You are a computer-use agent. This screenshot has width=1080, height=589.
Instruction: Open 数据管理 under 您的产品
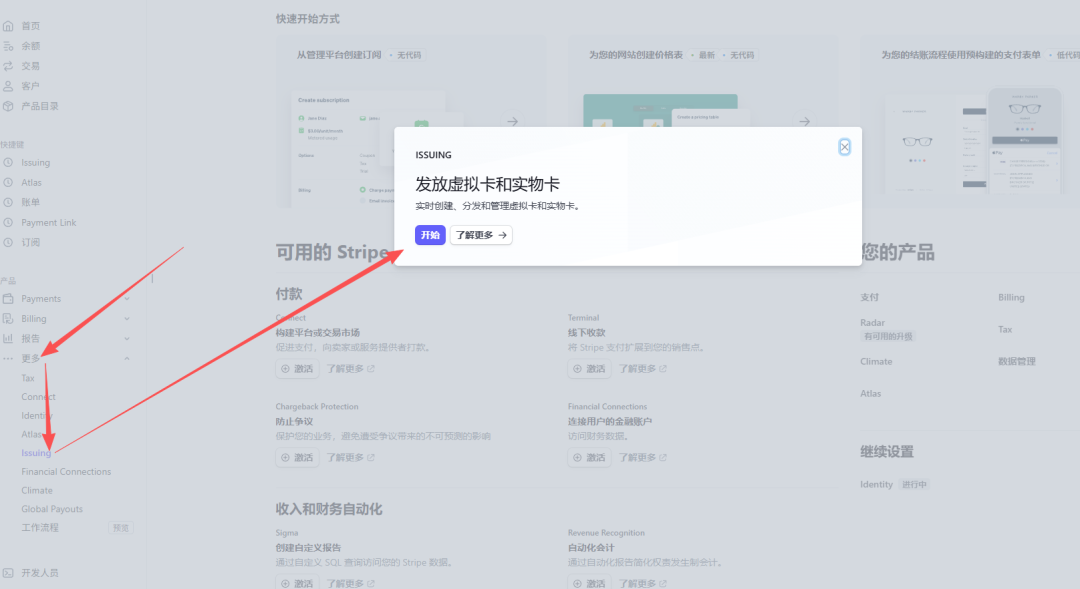[x=1017, y=362]
